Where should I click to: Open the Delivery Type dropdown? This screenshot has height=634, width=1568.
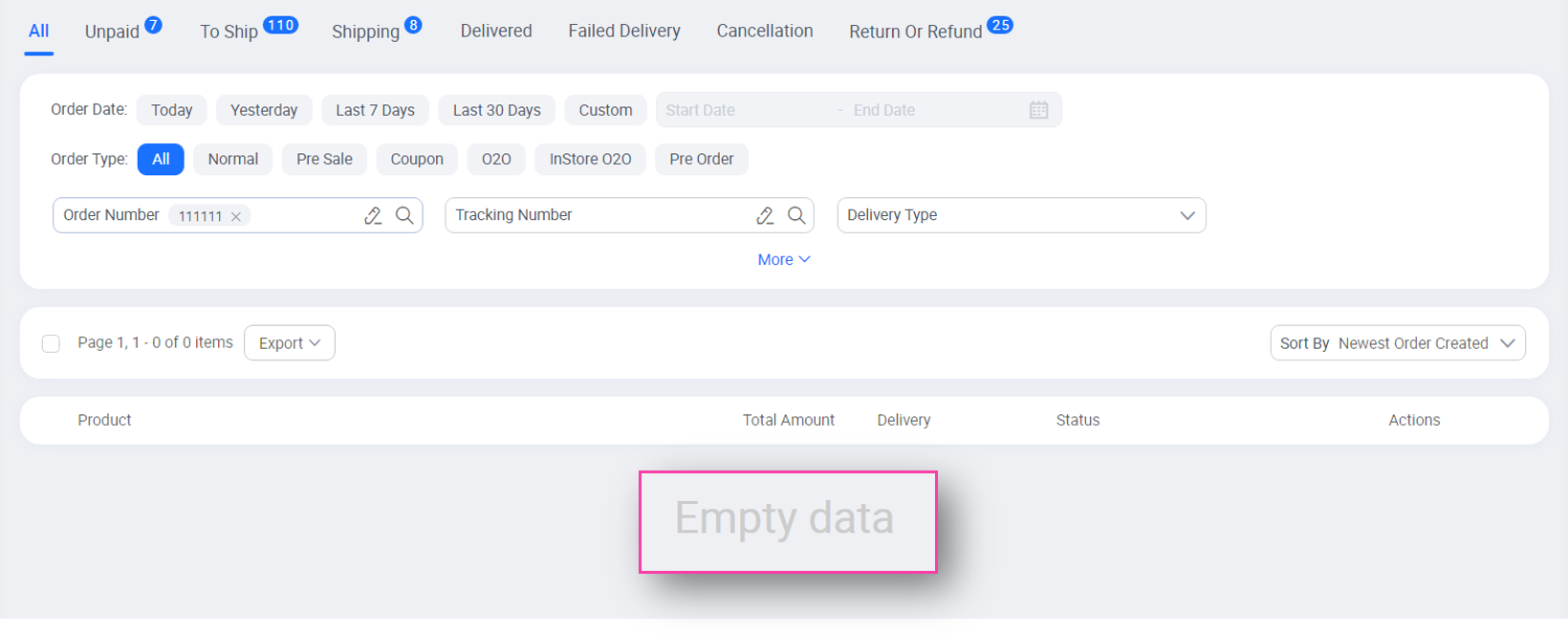1020,215
